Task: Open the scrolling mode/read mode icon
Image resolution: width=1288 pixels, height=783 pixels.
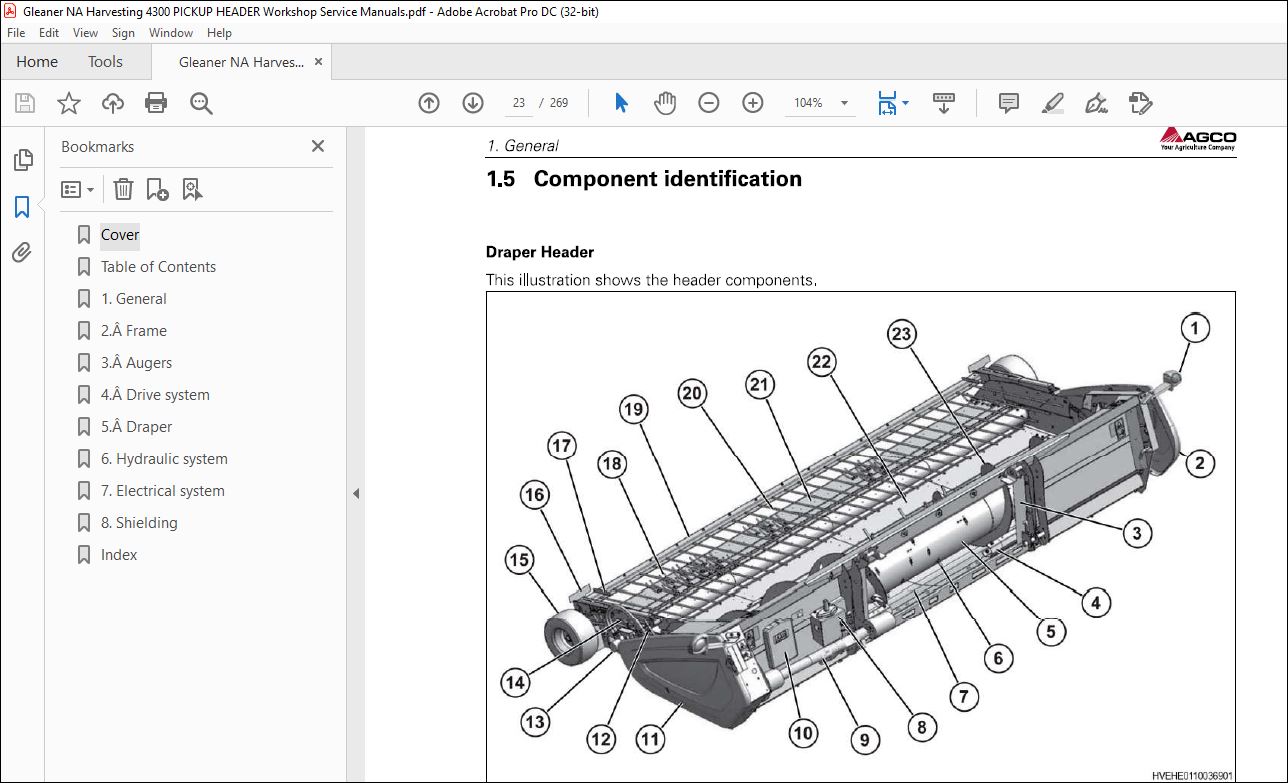Action: click(x=944, y=103)
